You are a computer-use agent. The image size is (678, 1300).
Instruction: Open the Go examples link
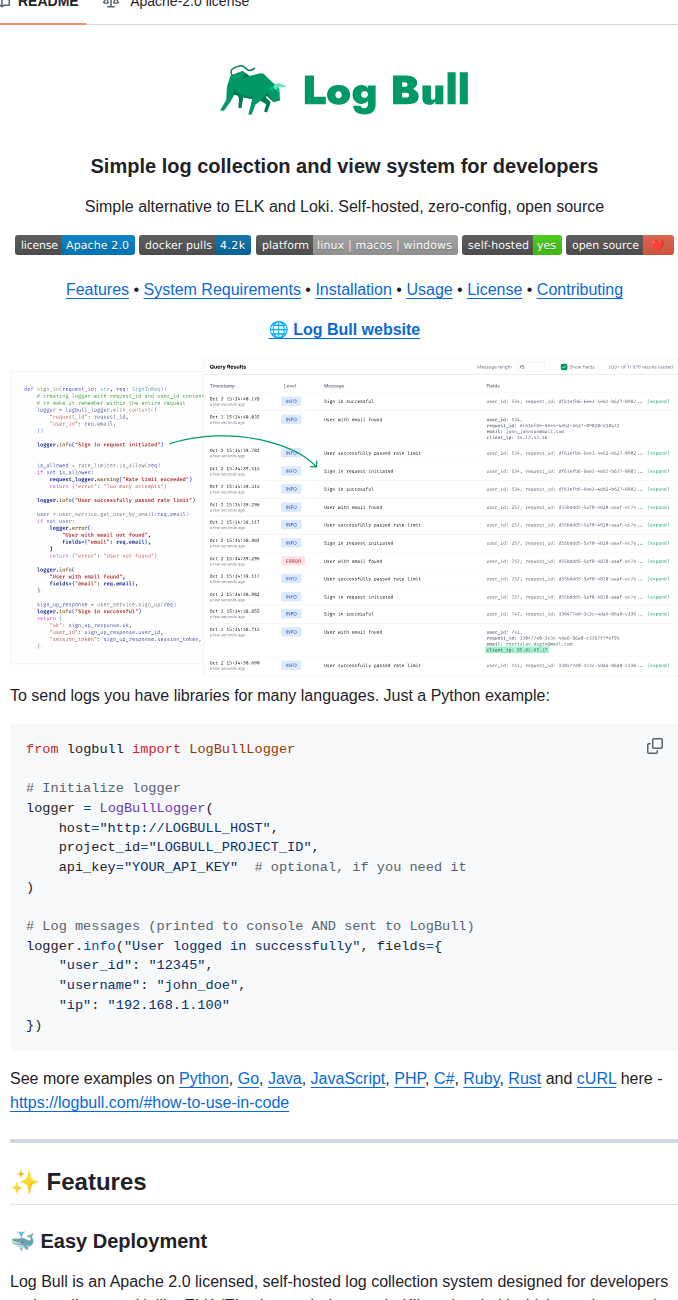pos(249,1079)
